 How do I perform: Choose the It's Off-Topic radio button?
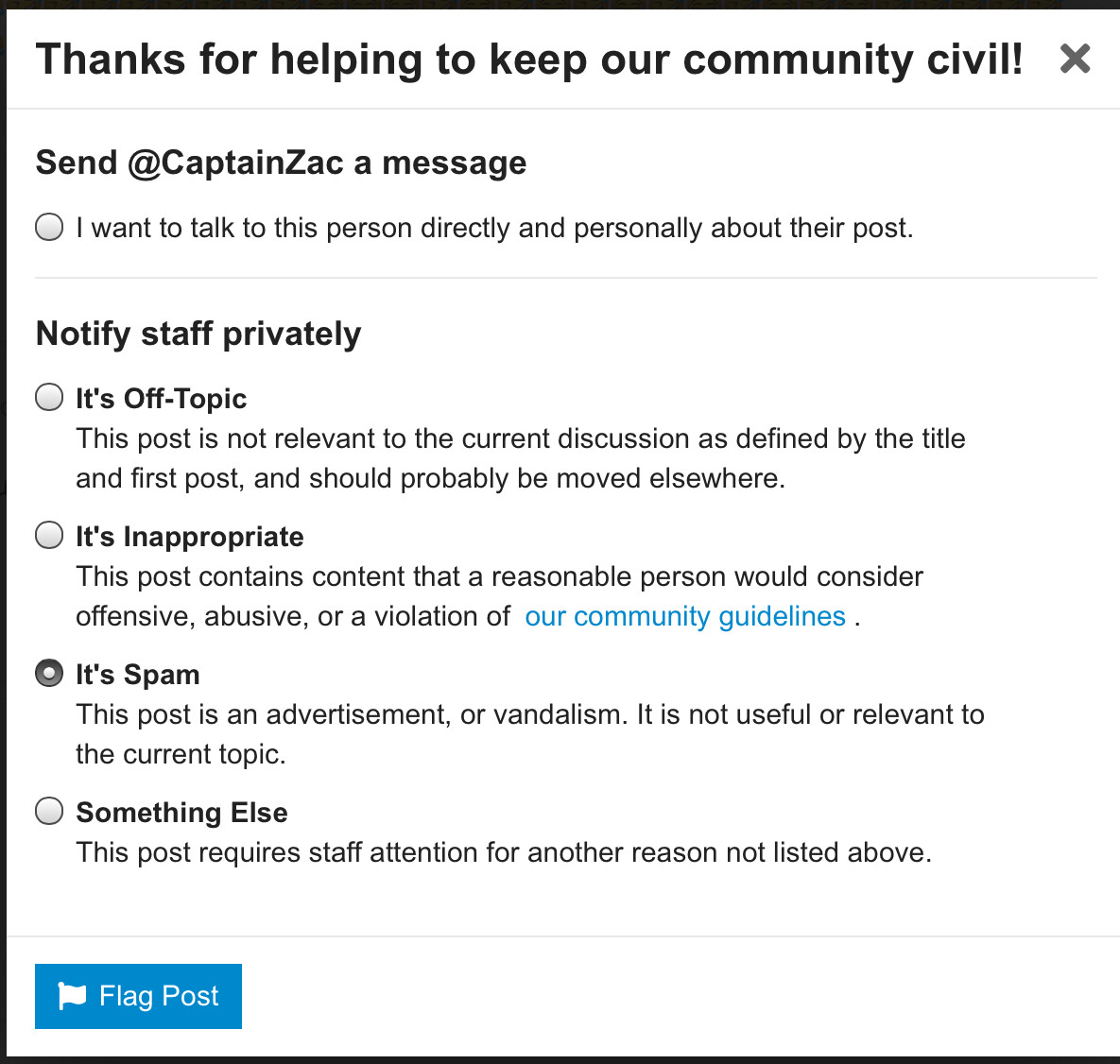tap(49, 397)
